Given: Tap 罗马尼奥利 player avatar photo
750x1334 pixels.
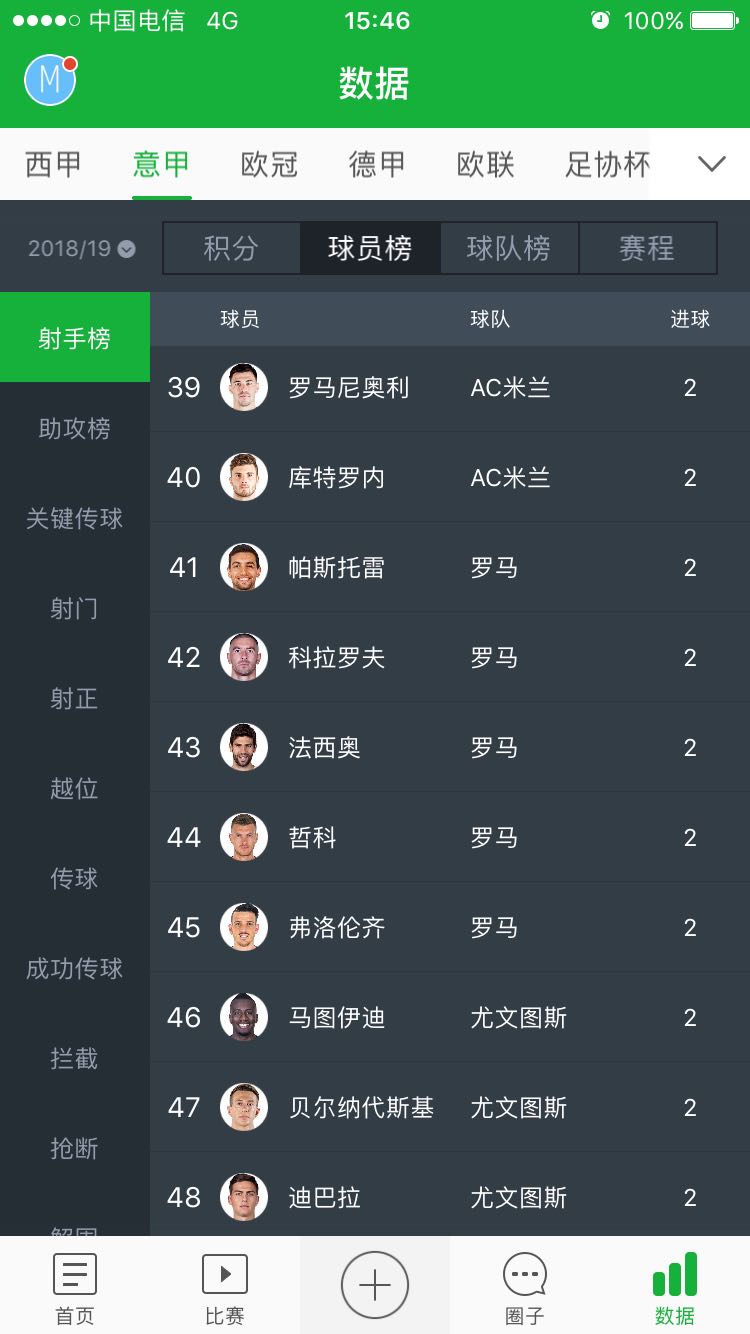Looking at the screenshot, I should (244, 387).
